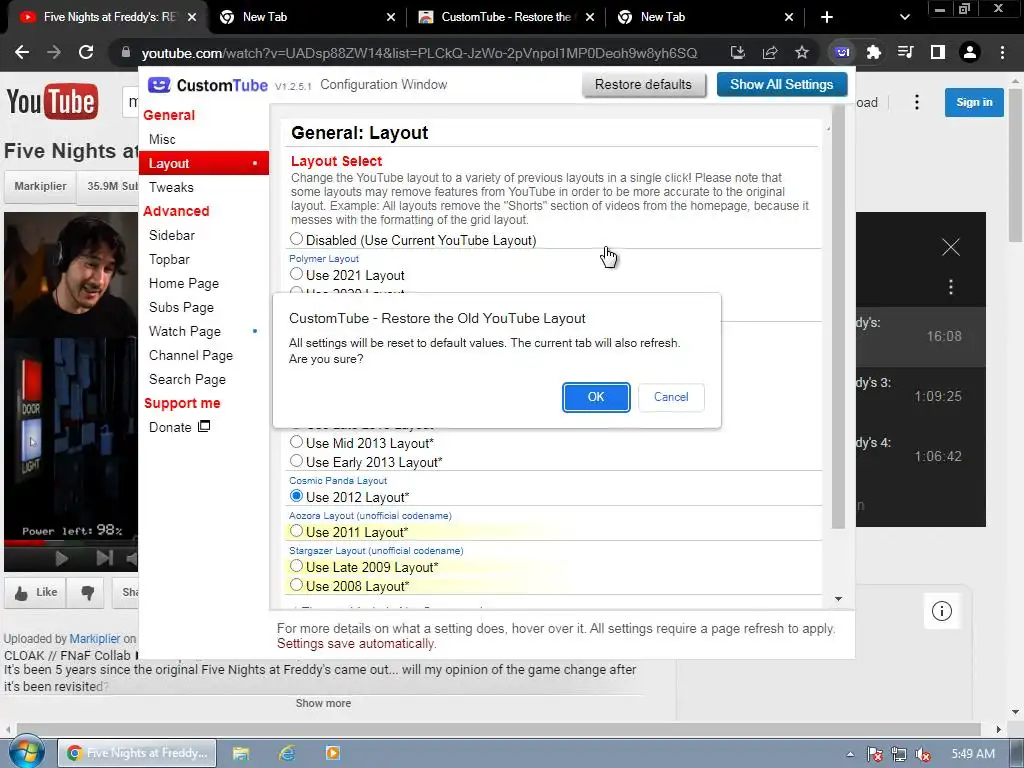Open the Search Page settings section
The width and height of the screenshot is (1024, 768).
187,379
